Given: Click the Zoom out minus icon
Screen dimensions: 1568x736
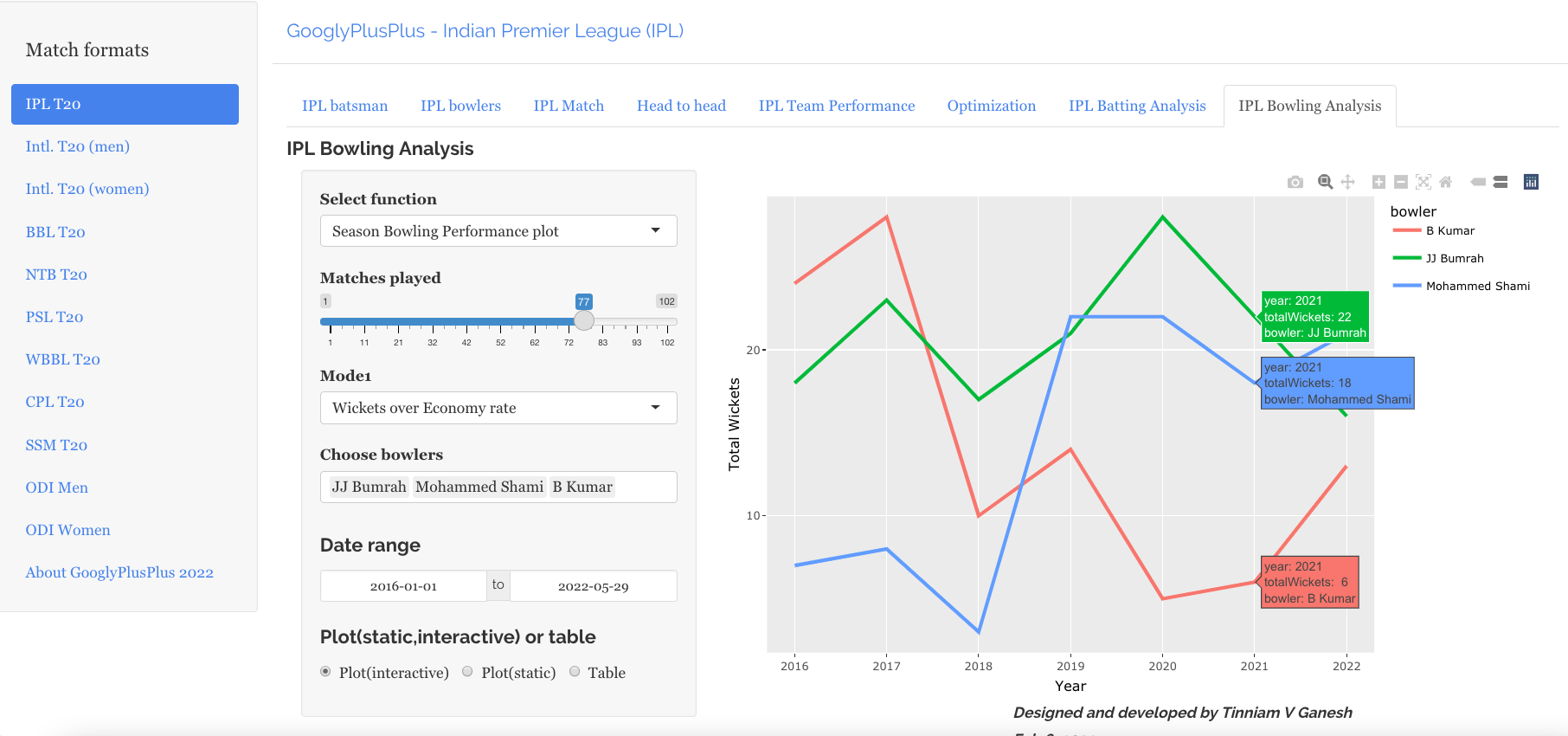Looking at the screenshot, I should pyautogui.click(x=1401, y=182).
